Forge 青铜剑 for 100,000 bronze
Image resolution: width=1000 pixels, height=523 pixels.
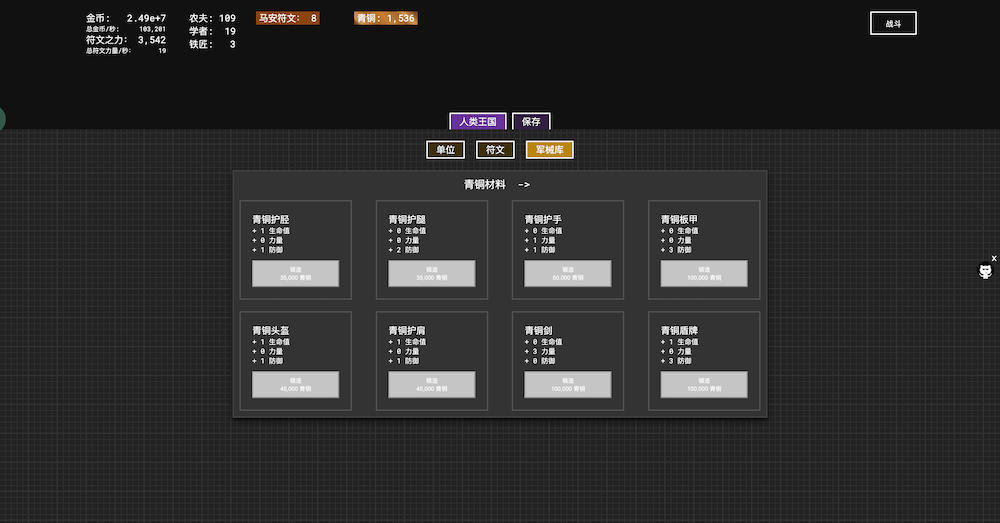point(567,384)
